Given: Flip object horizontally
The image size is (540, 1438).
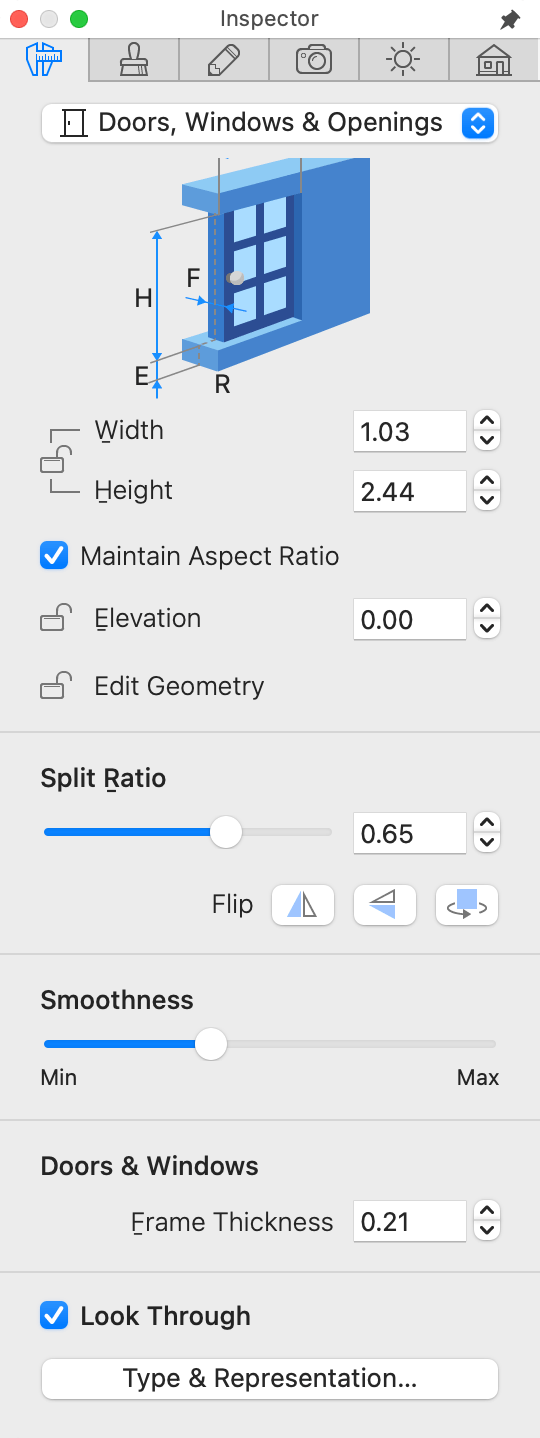Looking at the screenshot, I should pyautogui.click(x=303, y=905).
